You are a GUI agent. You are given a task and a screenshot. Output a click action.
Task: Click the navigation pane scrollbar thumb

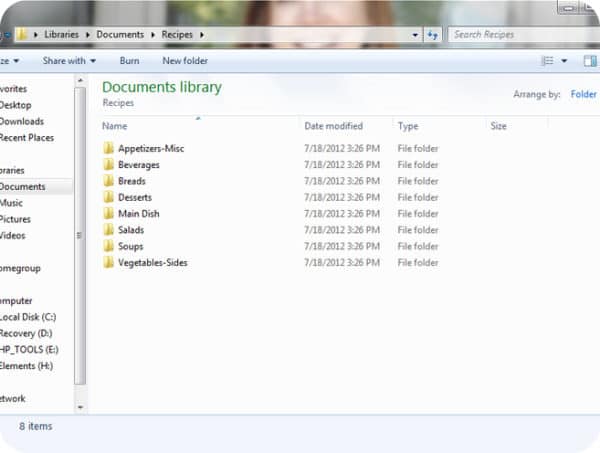80,236
